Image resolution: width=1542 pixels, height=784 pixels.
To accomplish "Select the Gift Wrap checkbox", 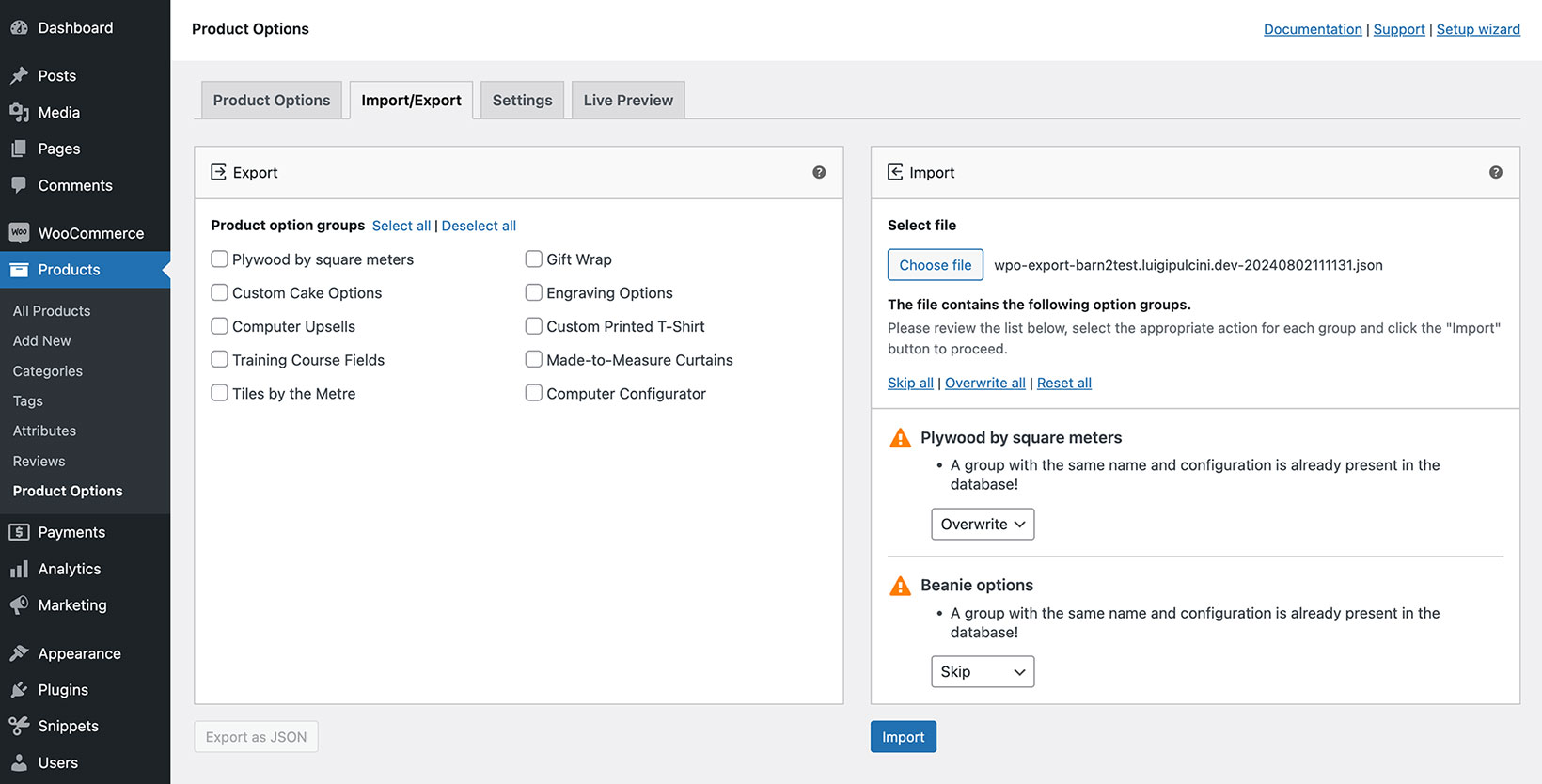I will coord(533,259).
